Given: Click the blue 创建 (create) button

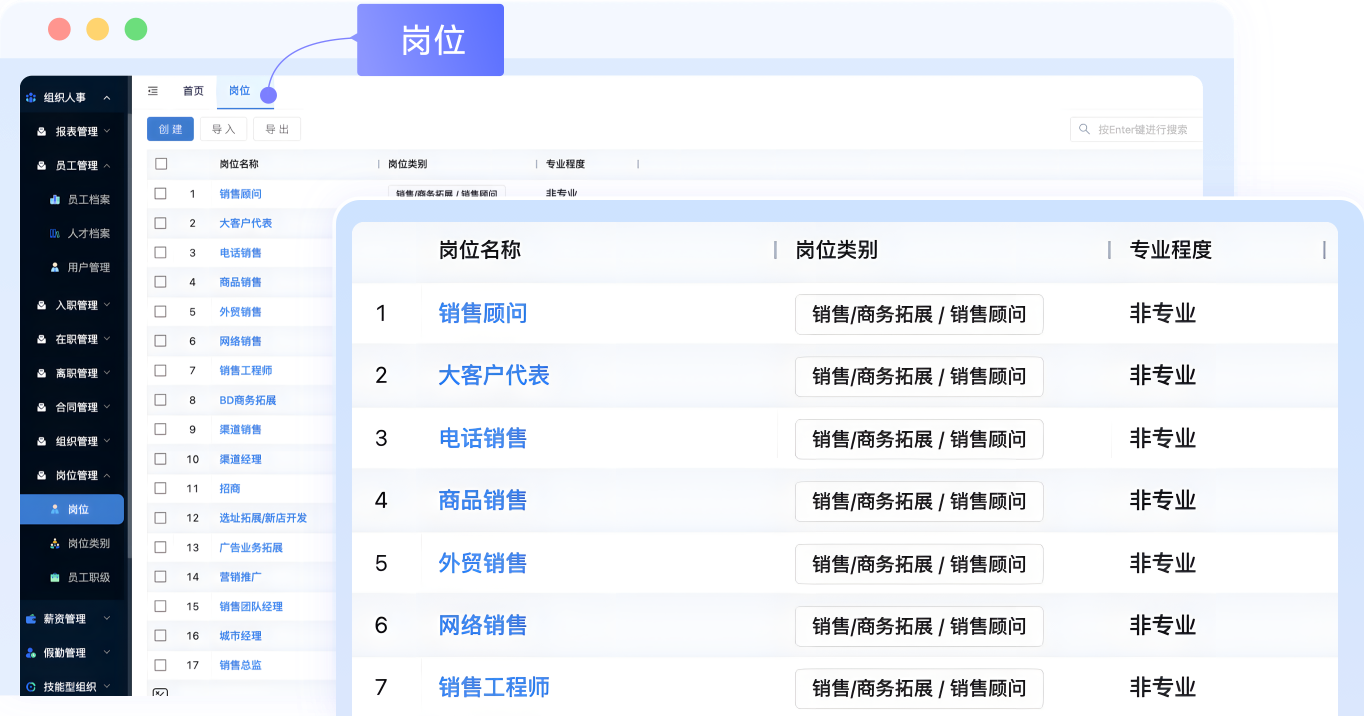Looking at the screenshot, I should click(x=170, y=129).
